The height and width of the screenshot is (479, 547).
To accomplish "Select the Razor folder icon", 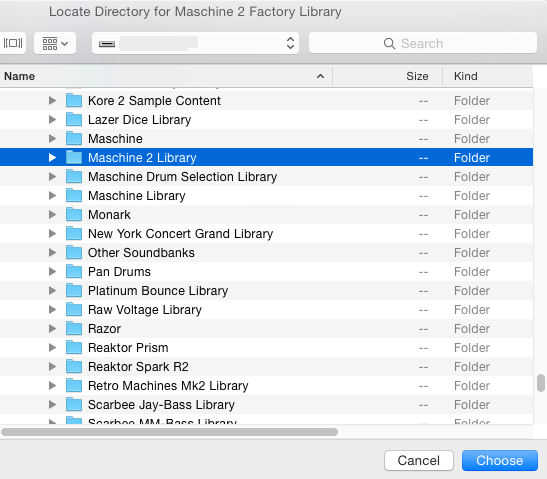I will [74, 329].
